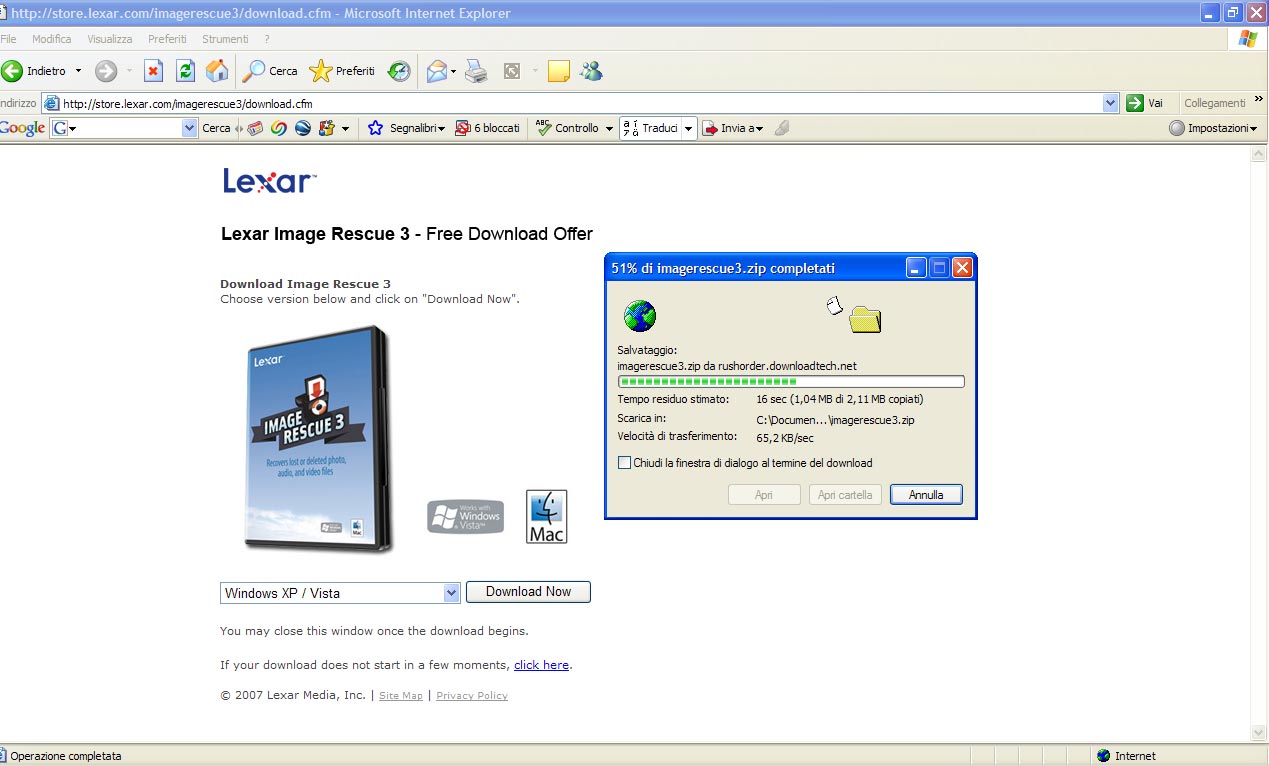1269x766 pixels.
Task: Open browsing history clock icon
Action: tap(399, 71)
